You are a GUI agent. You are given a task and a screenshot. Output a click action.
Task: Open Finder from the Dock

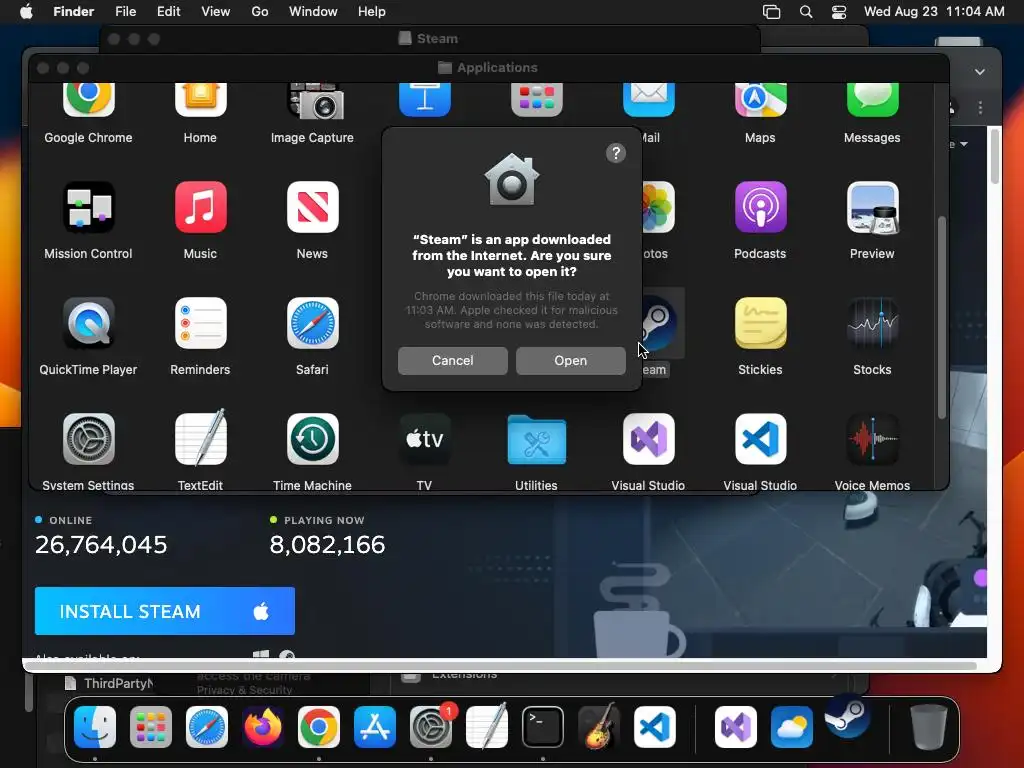click(x=95, y=727)
